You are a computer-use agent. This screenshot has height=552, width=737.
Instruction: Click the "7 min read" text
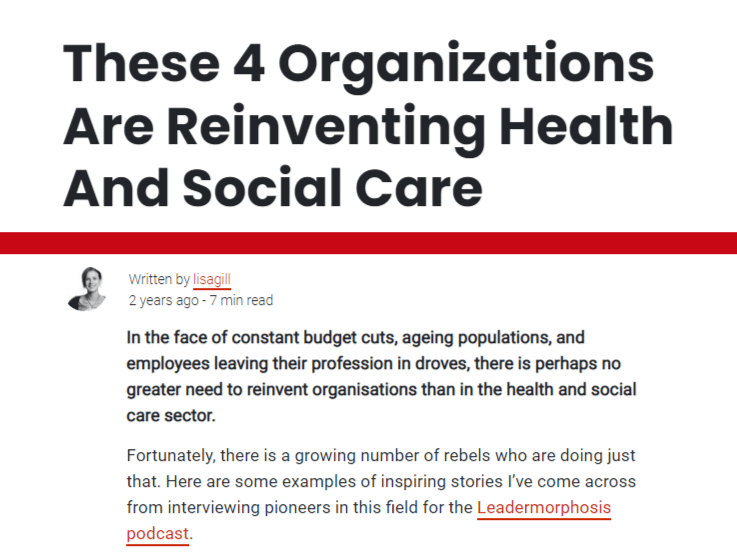[x=239, y=300]
